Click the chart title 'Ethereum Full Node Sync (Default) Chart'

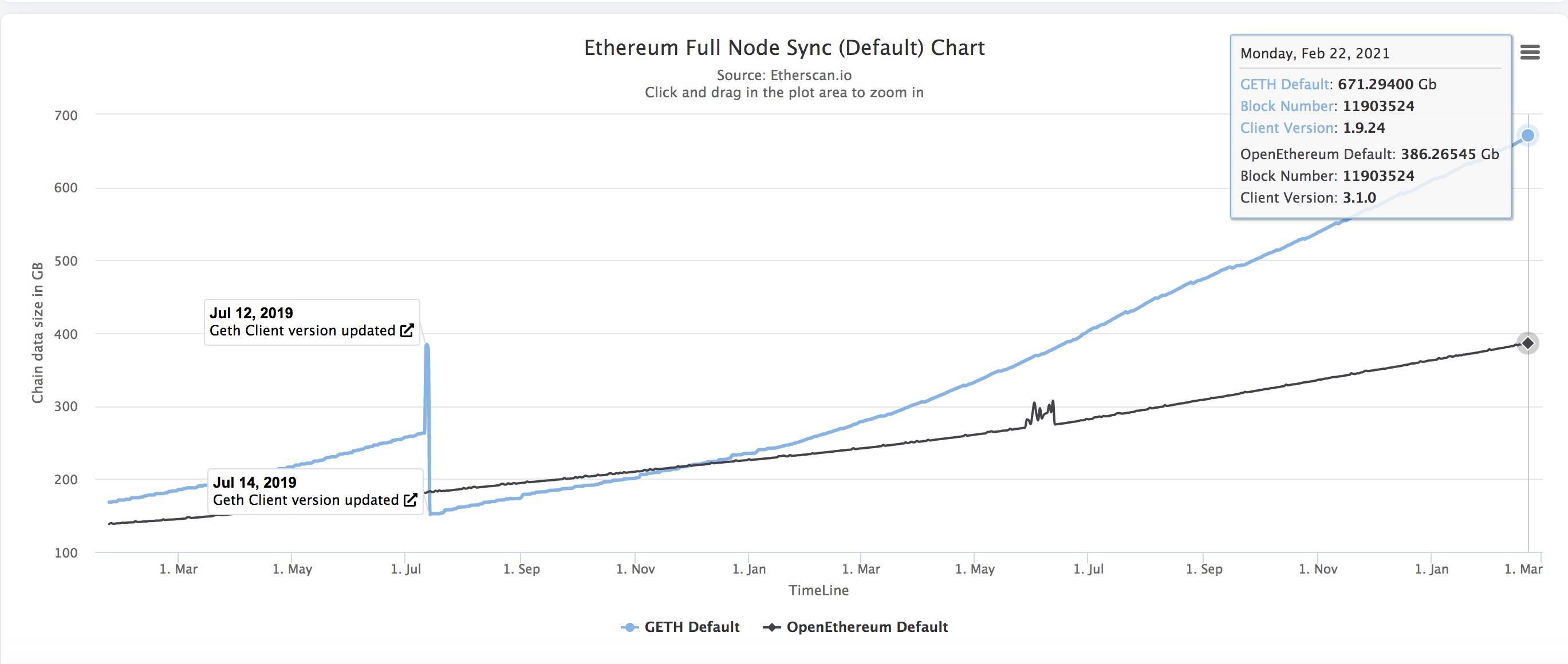[x=784, y=48]
